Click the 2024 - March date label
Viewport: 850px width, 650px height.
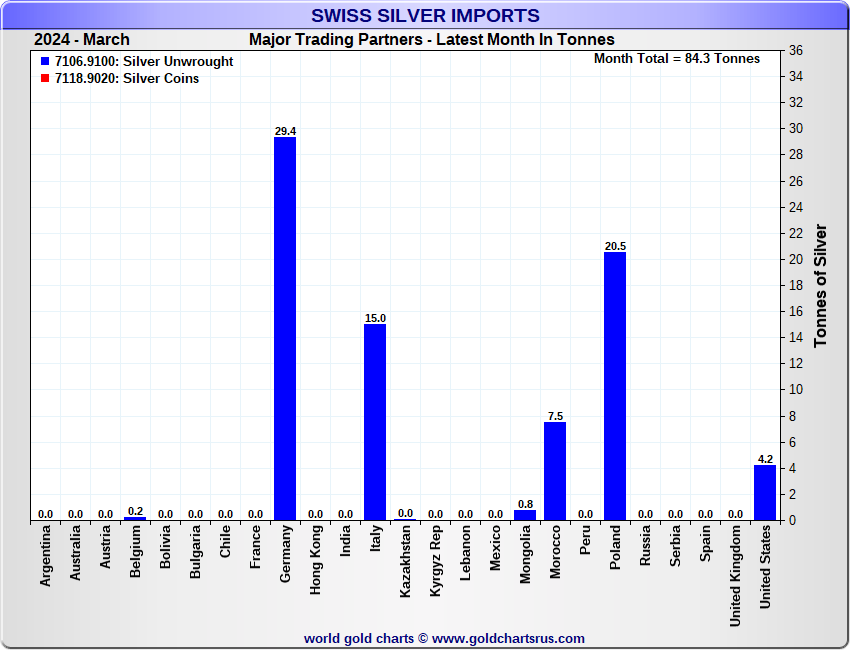point(82,40)
